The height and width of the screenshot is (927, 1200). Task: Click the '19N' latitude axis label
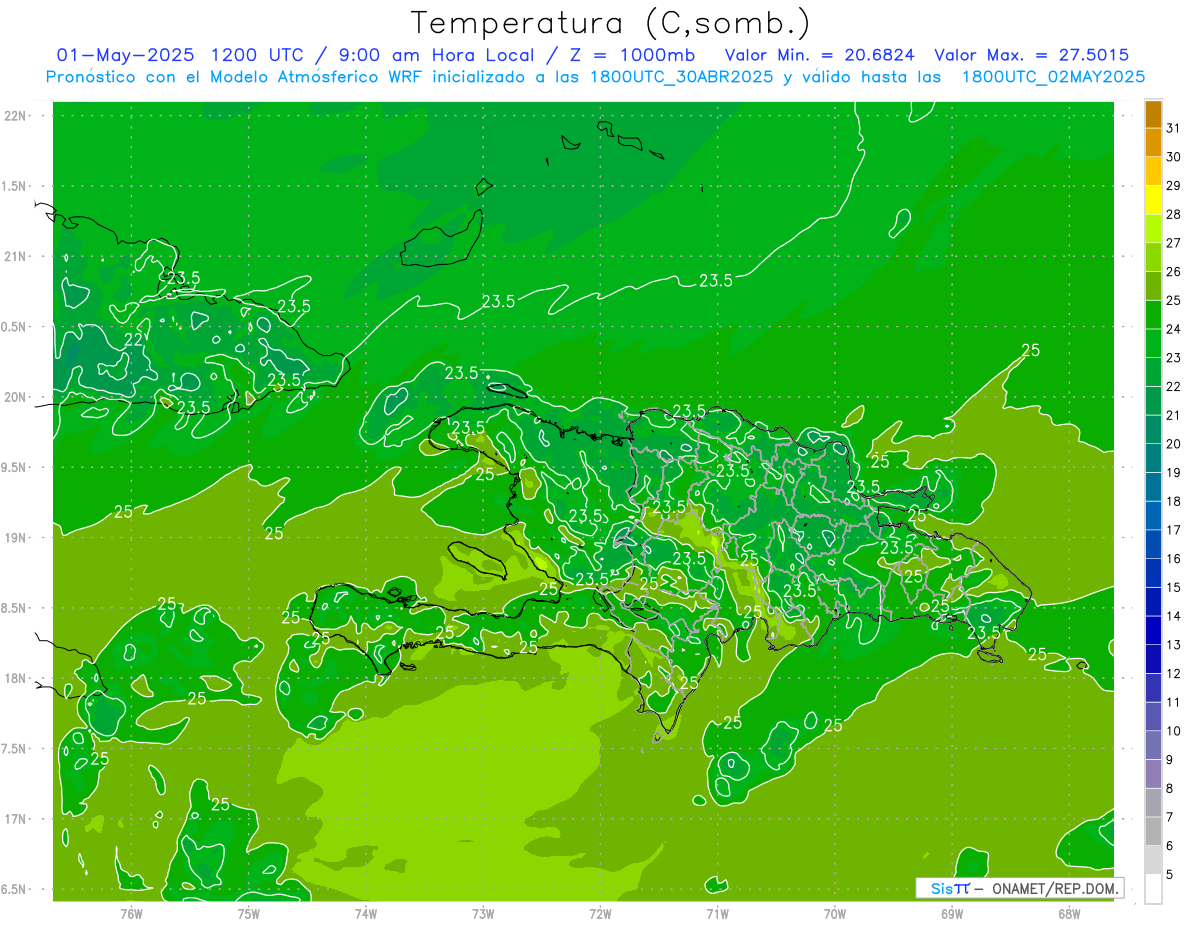tap(15, 538)
